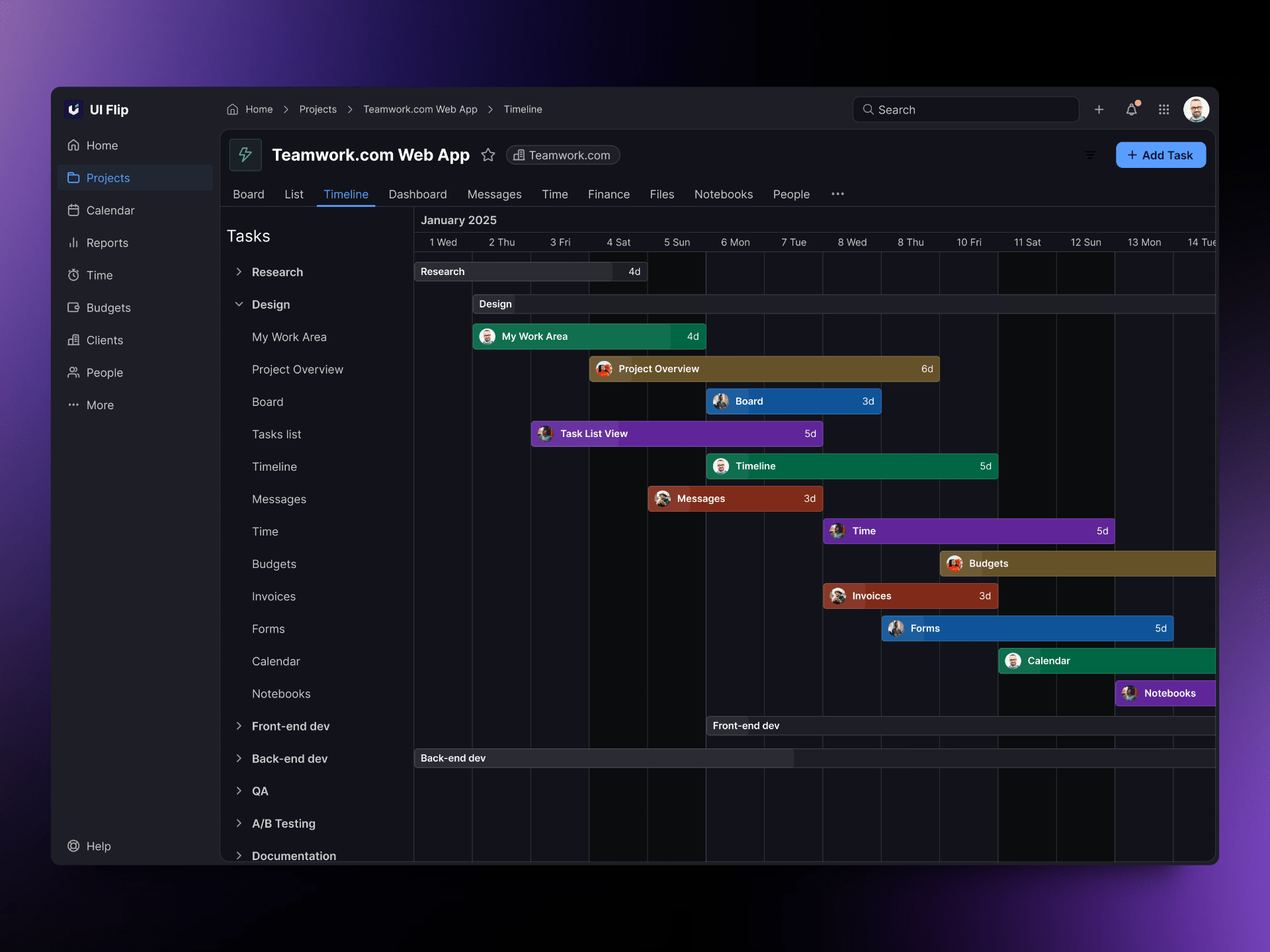1270x952 pixels.
Task: Click the Time task bar in the chart
Action: [x=968, y=531]
